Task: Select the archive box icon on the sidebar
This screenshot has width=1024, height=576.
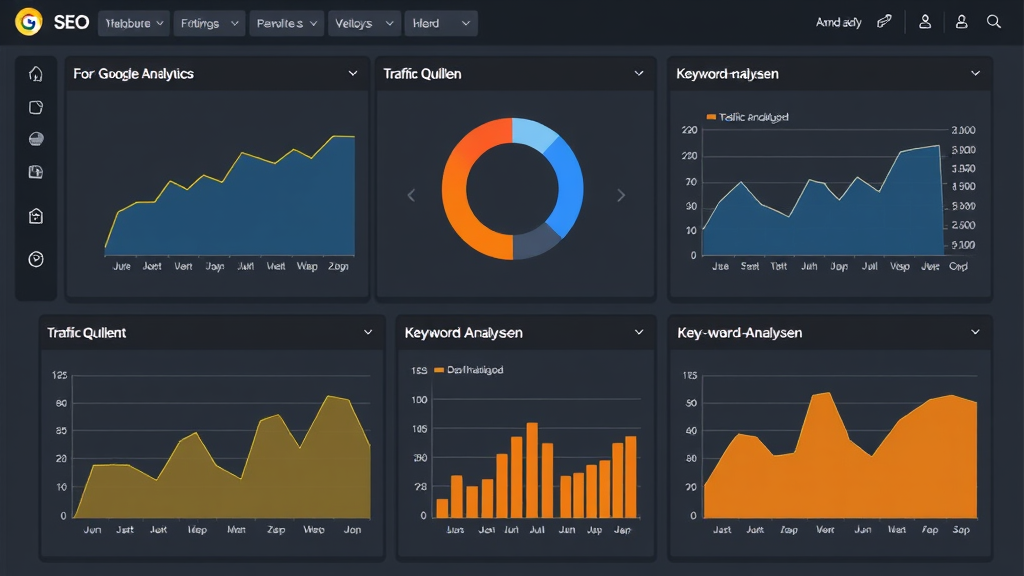Action: pyautogui.click(x=35, y=215)
